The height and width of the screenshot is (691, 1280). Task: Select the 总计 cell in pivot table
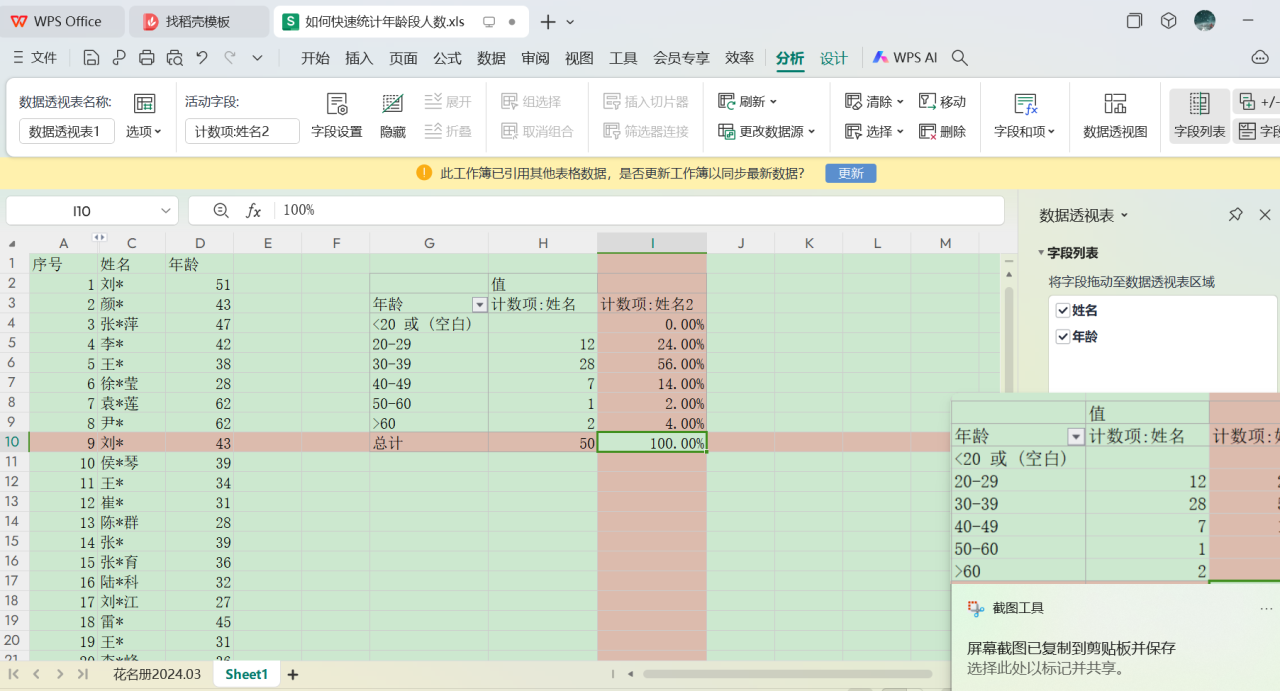429,443
